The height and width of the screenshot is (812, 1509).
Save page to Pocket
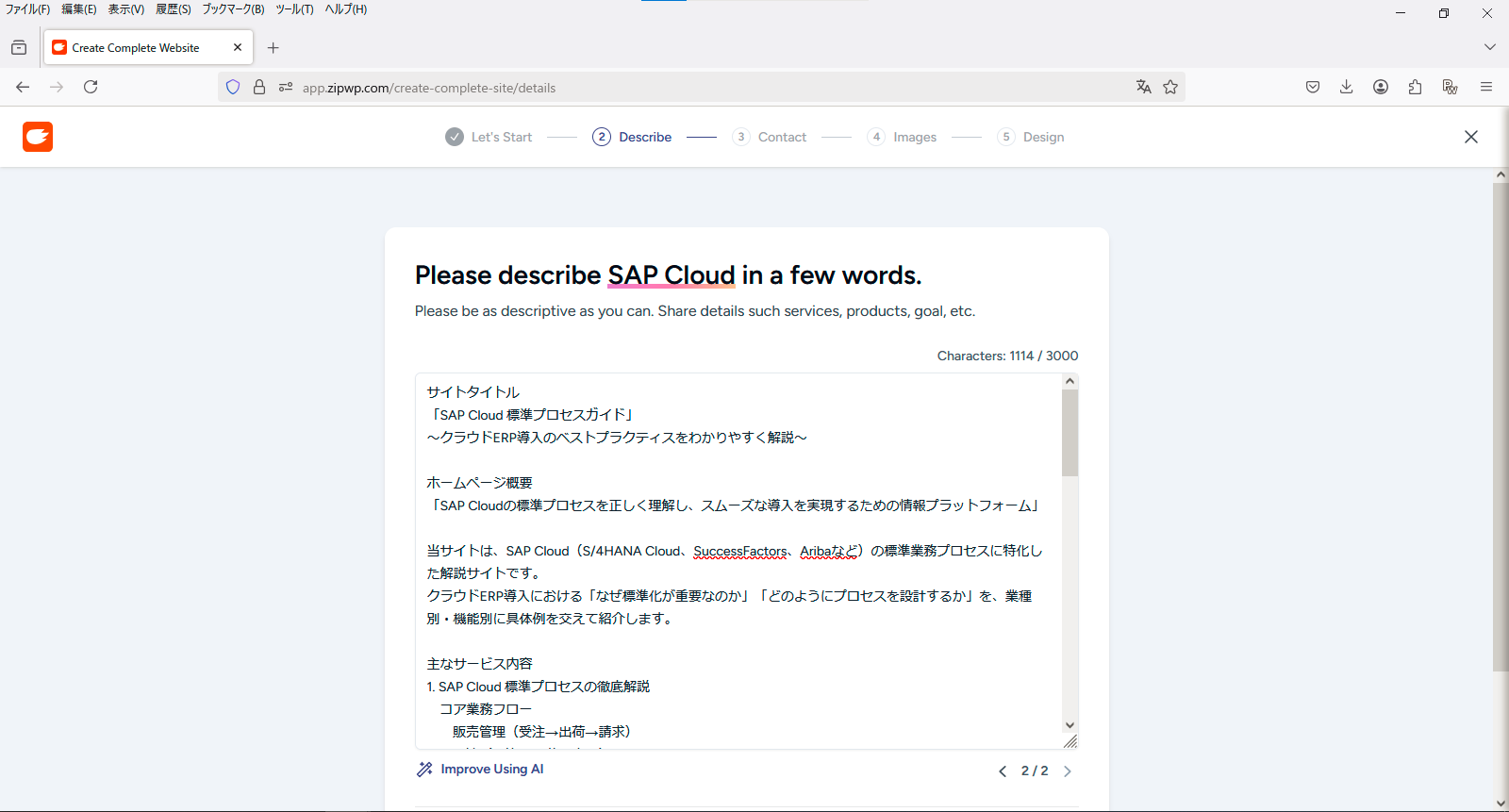[x=1313, y=87]
